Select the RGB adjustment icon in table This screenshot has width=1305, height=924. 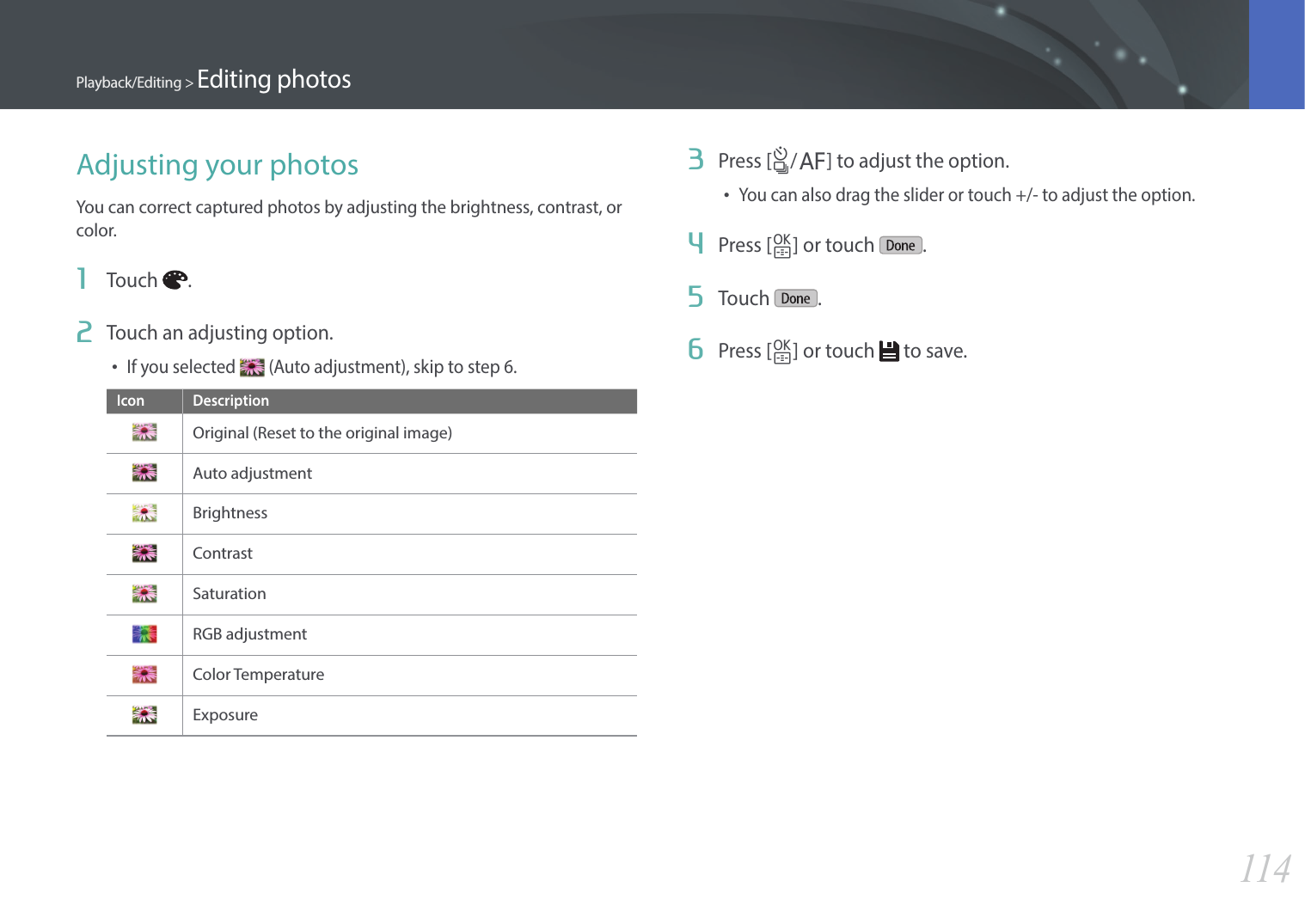[144, 634]
